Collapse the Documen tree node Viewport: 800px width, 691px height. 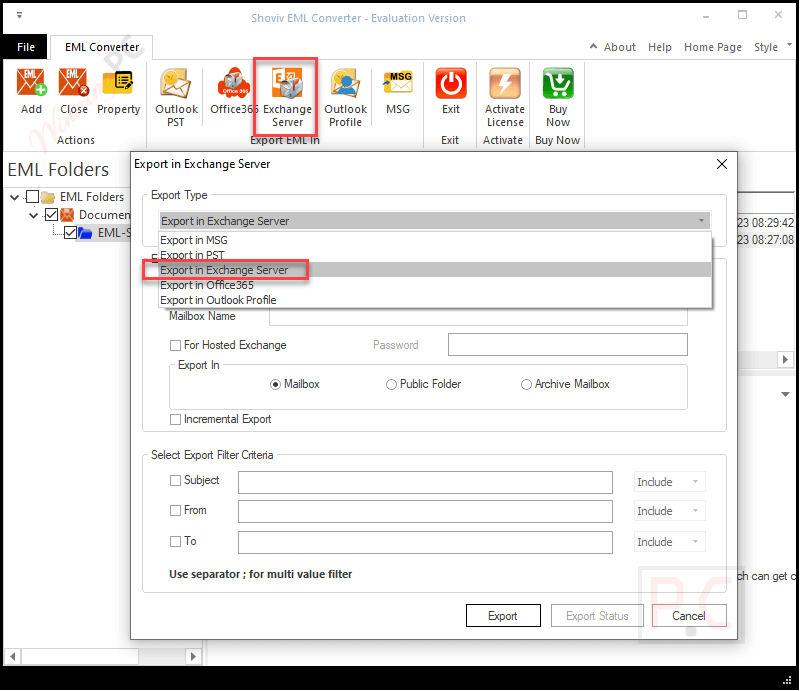point(34,215)
